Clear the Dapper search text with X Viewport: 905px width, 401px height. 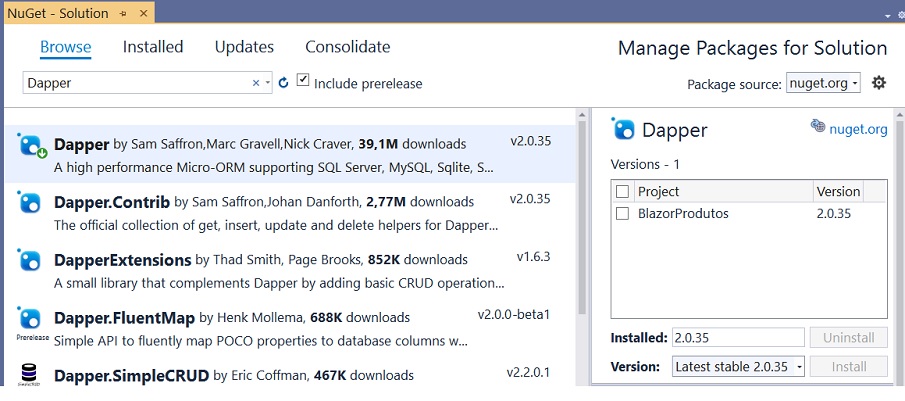coord(256,83)
